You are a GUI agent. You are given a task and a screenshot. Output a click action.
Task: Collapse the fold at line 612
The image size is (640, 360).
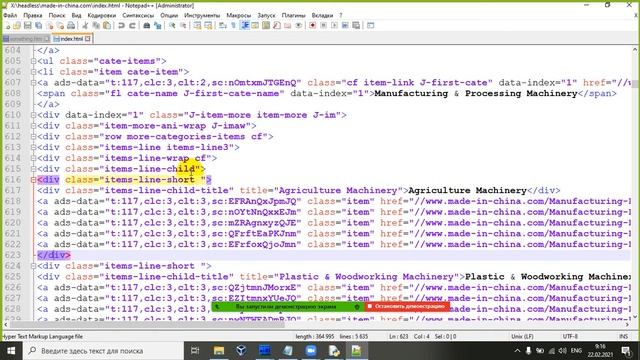(33, 137)
